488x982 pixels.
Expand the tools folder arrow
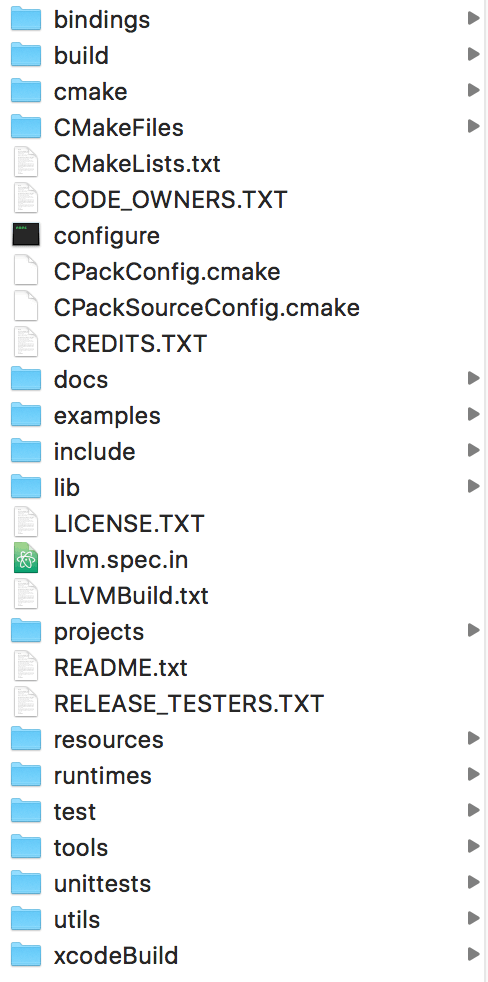474,847
